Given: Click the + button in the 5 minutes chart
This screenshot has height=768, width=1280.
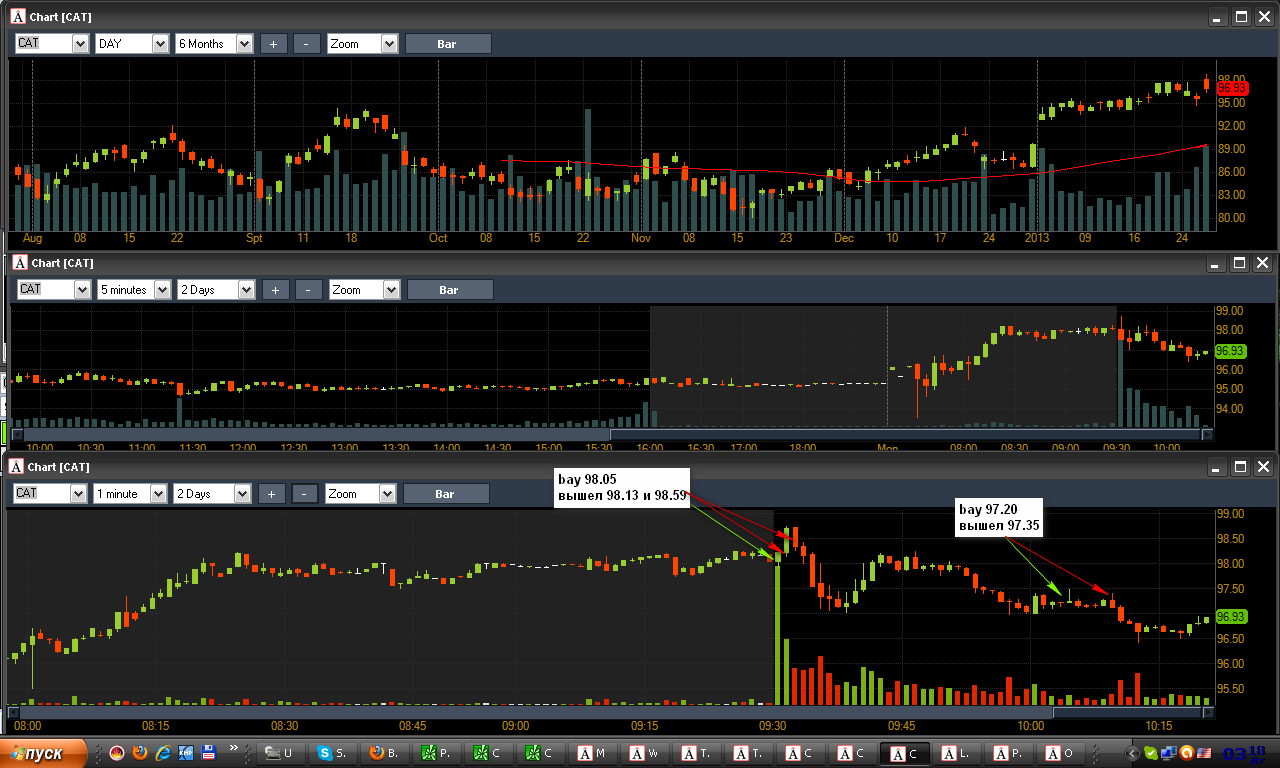Looking at the screenshot, I should tap(275, 289).
